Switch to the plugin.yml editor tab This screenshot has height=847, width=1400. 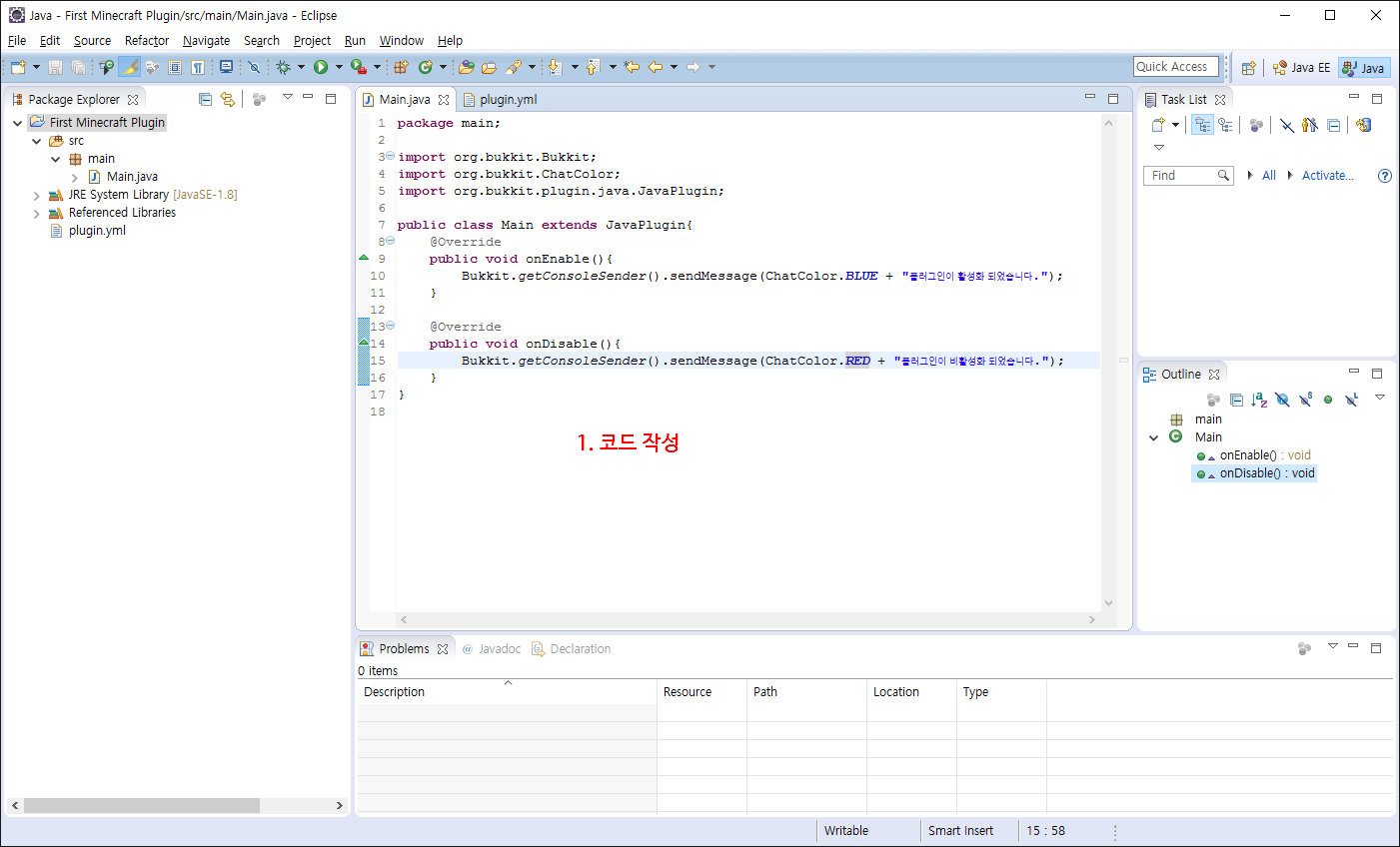pos(501,99)
